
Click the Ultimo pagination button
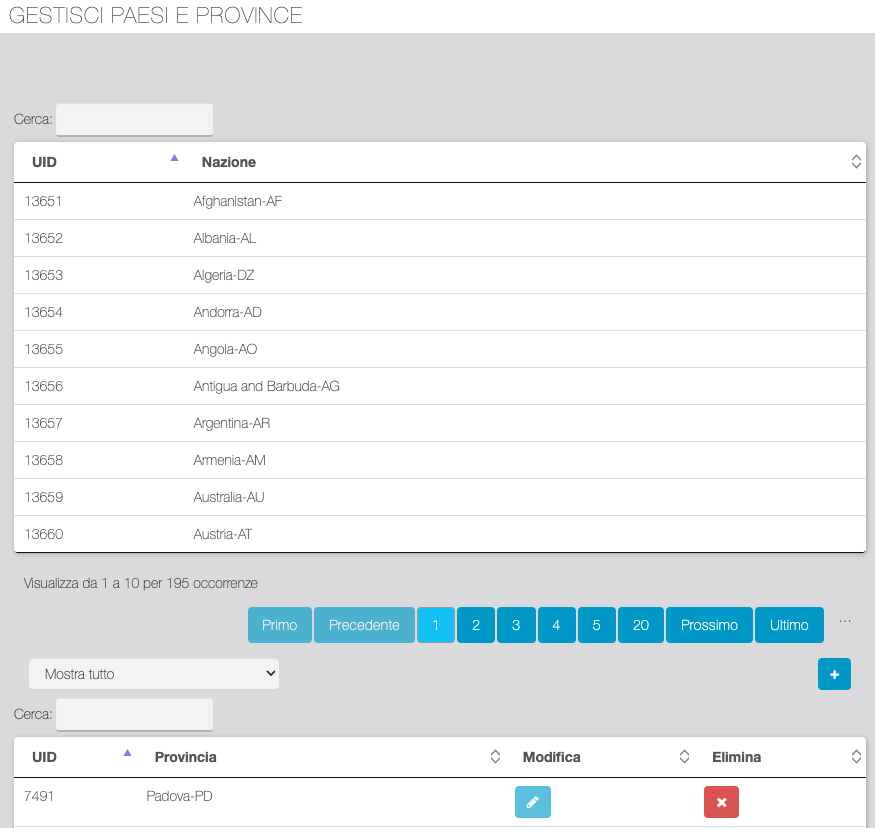click(789, 625)
